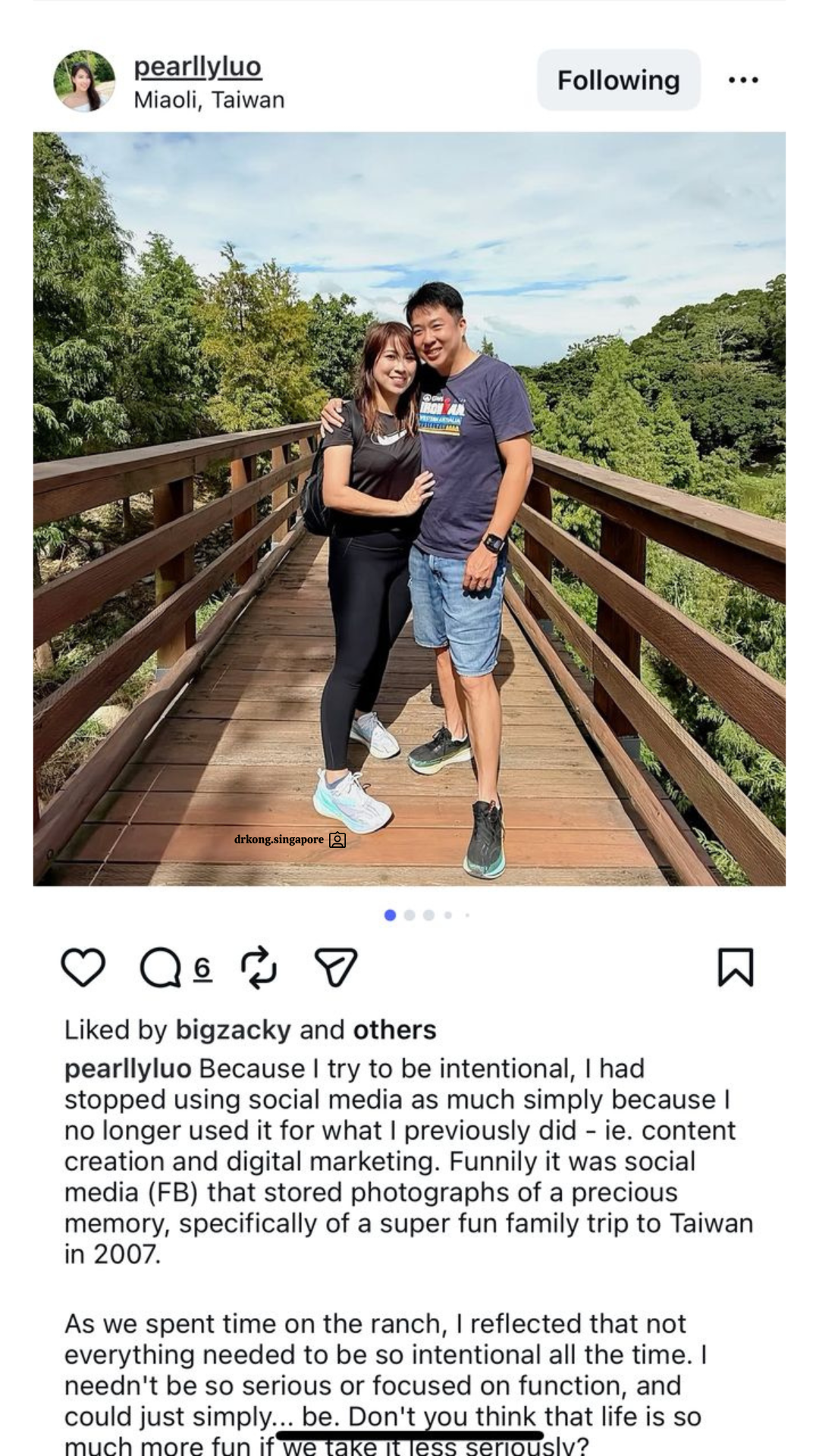Tap the couple photo on bridge

click(x=409, y=508)
